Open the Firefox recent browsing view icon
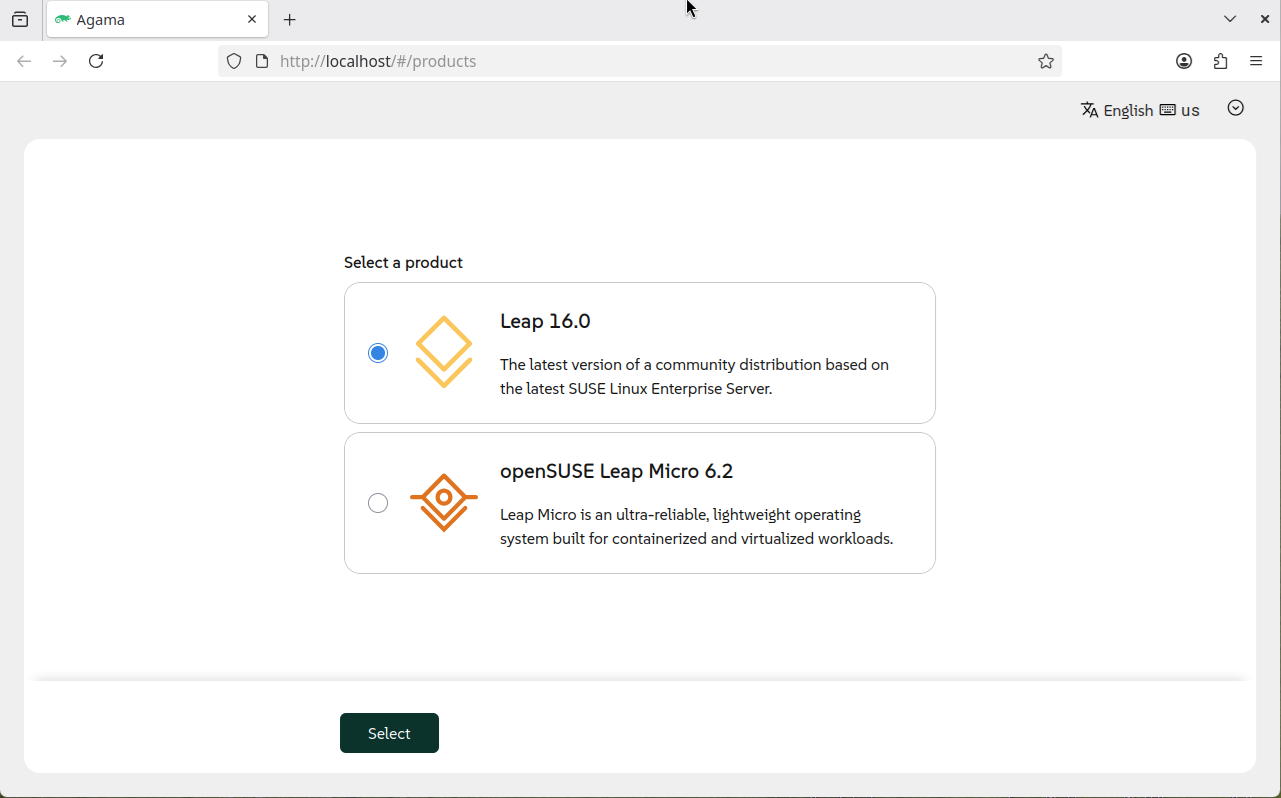 coord(20,19)
